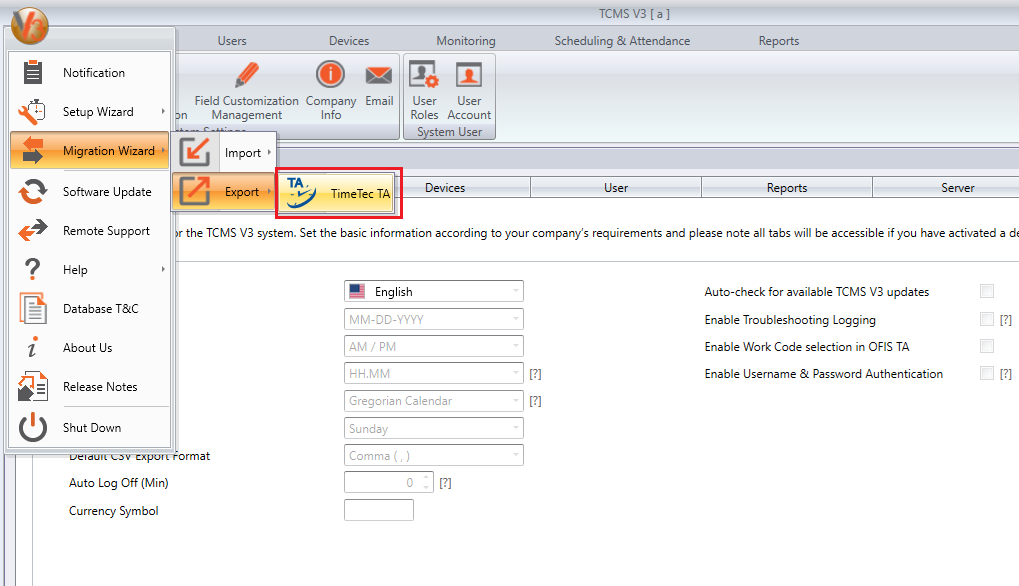The image size is (1019, 586).
Task: Open the Users ribbon tab
Action: [232, 40]
